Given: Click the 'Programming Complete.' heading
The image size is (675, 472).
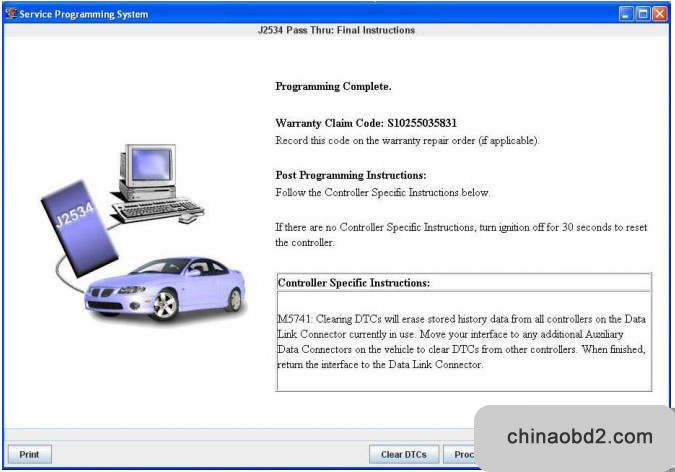Looking at the screenshot, I should tap(333, 87).
